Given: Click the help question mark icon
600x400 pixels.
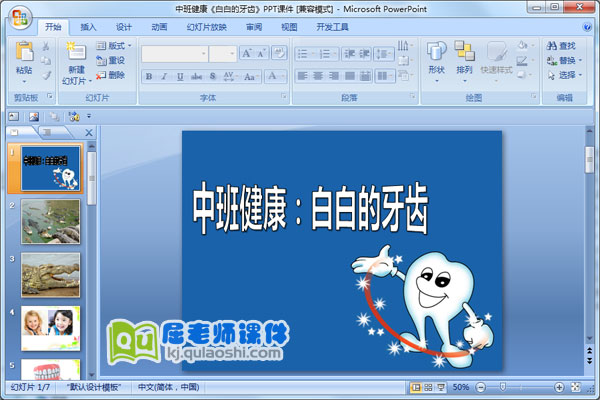Looking at the screenshot, I should [x=587, y=27].
